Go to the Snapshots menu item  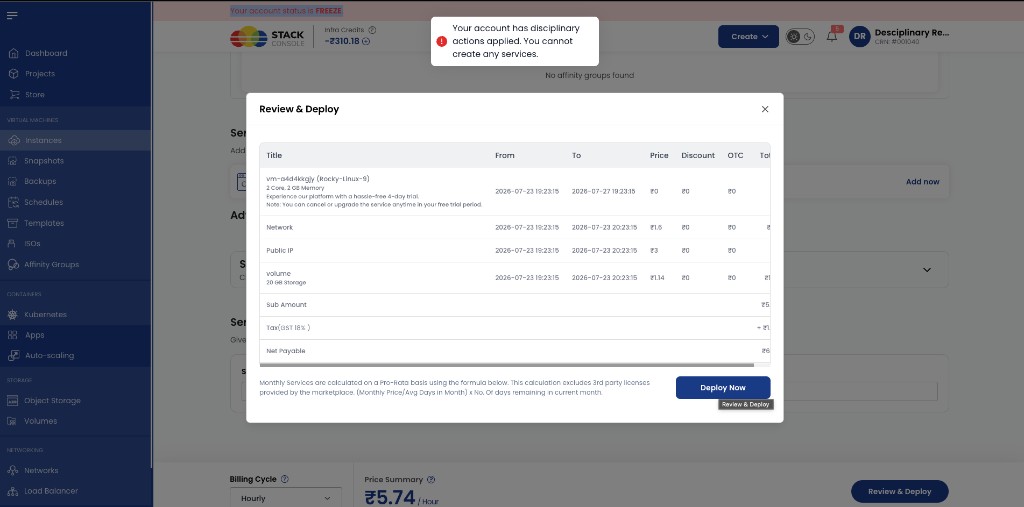click(x=44, y=161)
